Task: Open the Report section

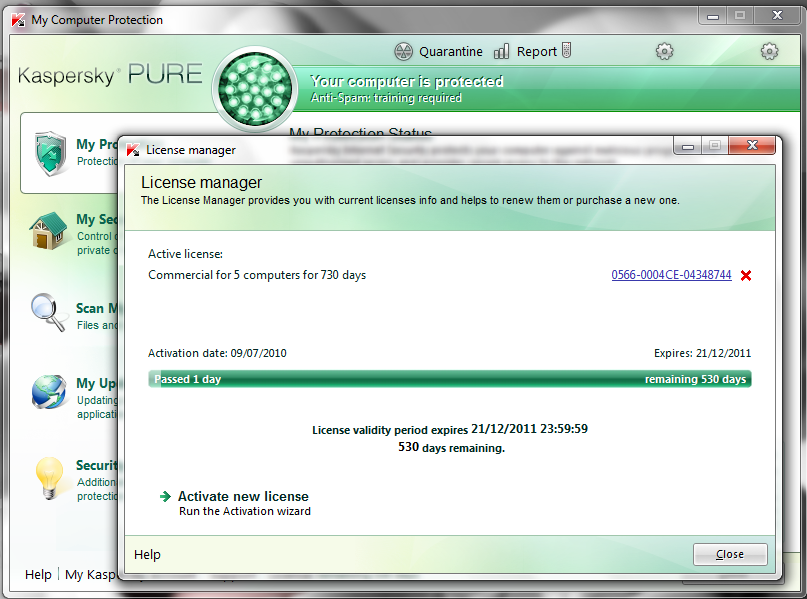Action: (x=536, y=51)
